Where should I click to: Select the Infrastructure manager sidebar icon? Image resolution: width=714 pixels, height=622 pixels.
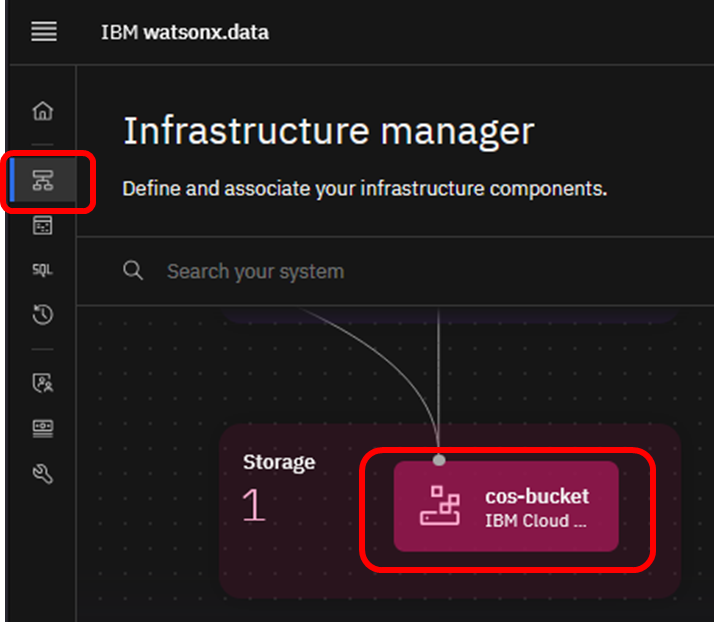point(43,181)
